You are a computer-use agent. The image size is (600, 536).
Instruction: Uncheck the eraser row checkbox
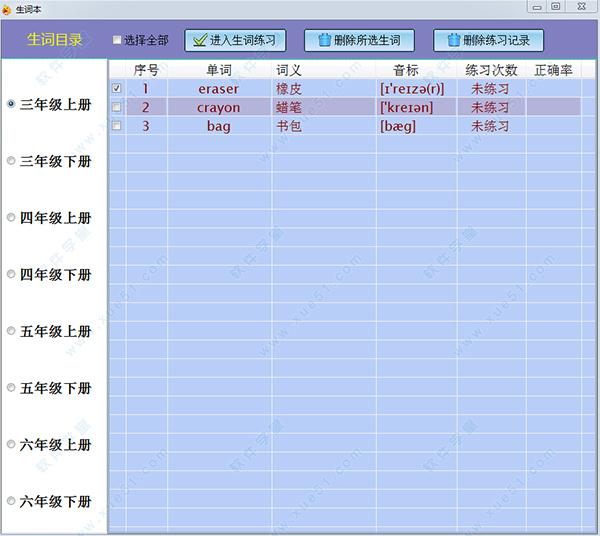pyautogui.click(x=117, y=88)
